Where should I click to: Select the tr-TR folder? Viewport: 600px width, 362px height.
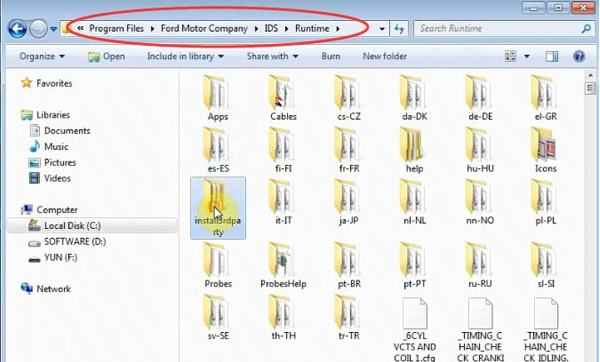pyautogui.click(x=349, y=318)
